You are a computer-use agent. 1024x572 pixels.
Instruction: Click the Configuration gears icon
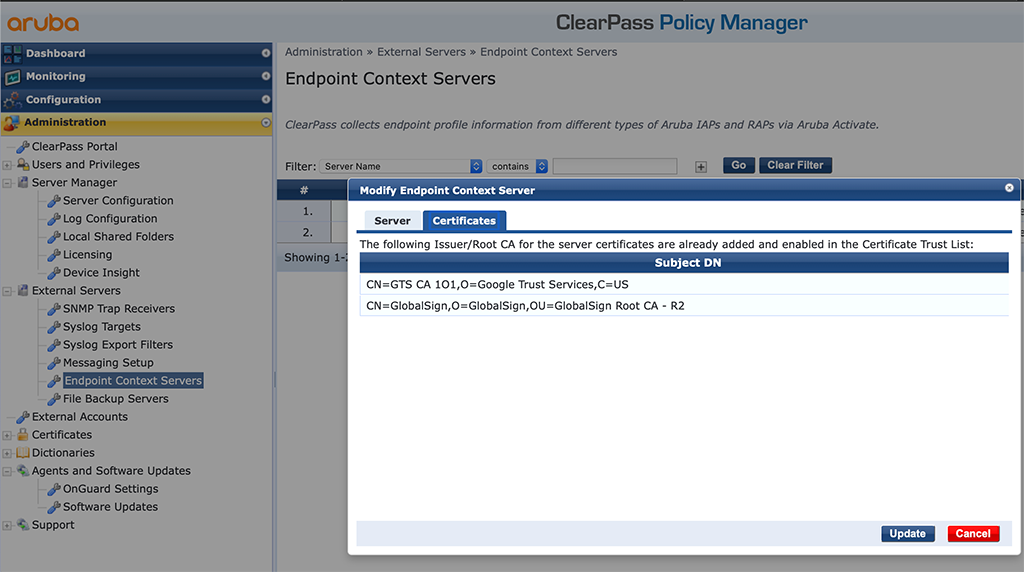coord(12,100)
